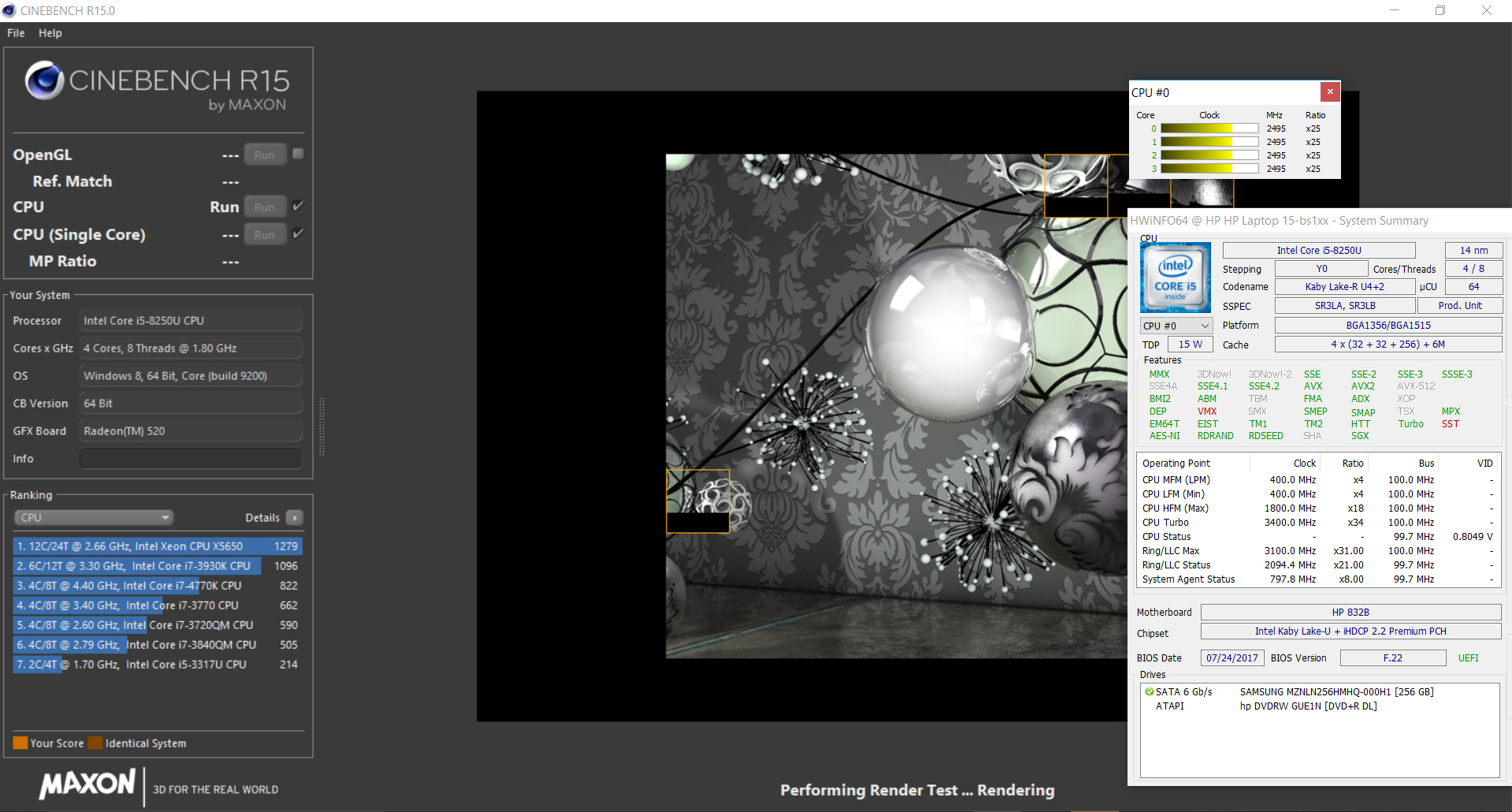This screenshot has width=1512, height=812.
Task: Click the Intel Core i5-8250U name field
Action: [1319, 250]
